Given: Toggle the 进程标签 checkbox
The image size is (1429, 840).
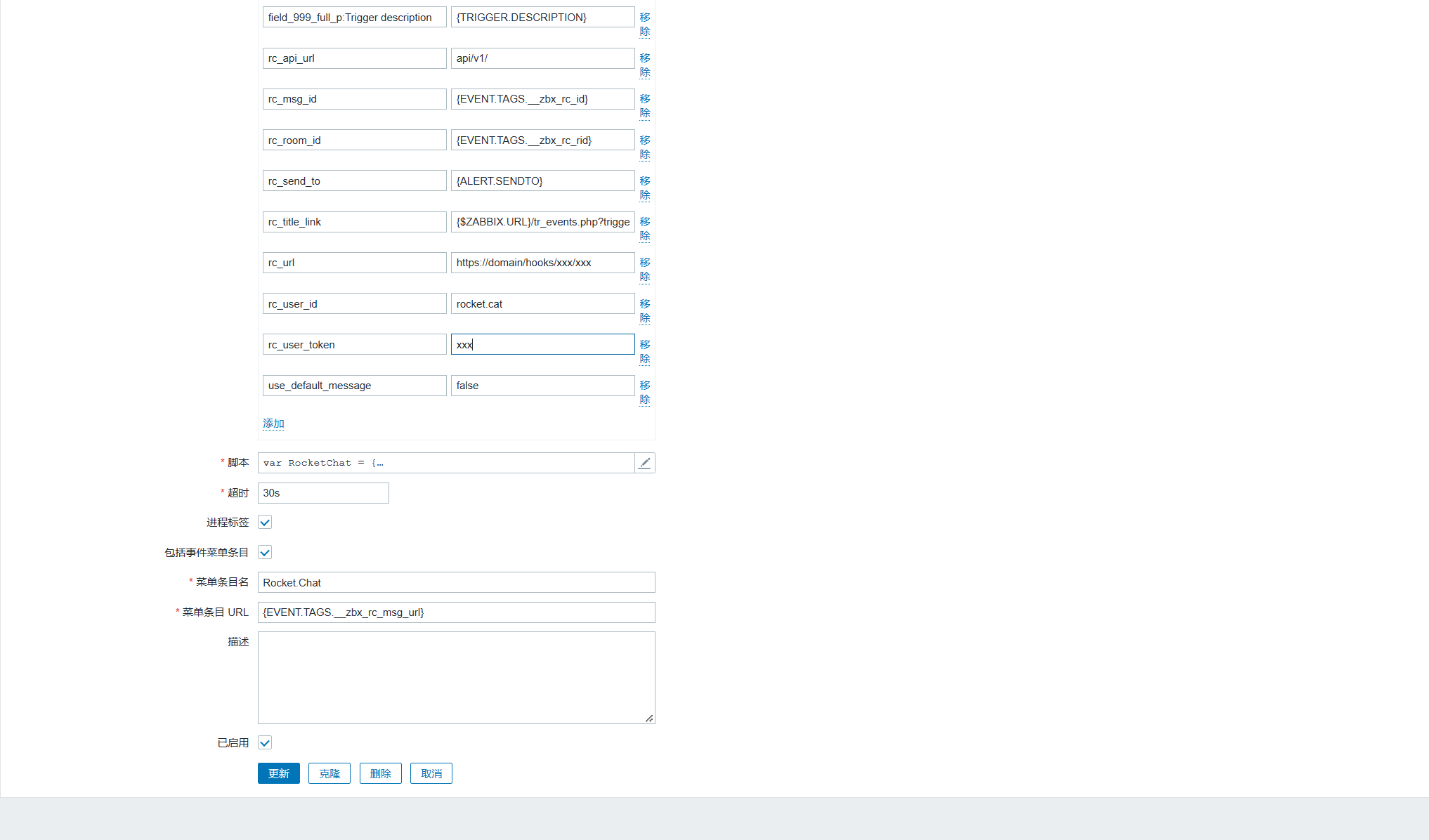Looking at the screenshot, I should click(x=265, y=523).
